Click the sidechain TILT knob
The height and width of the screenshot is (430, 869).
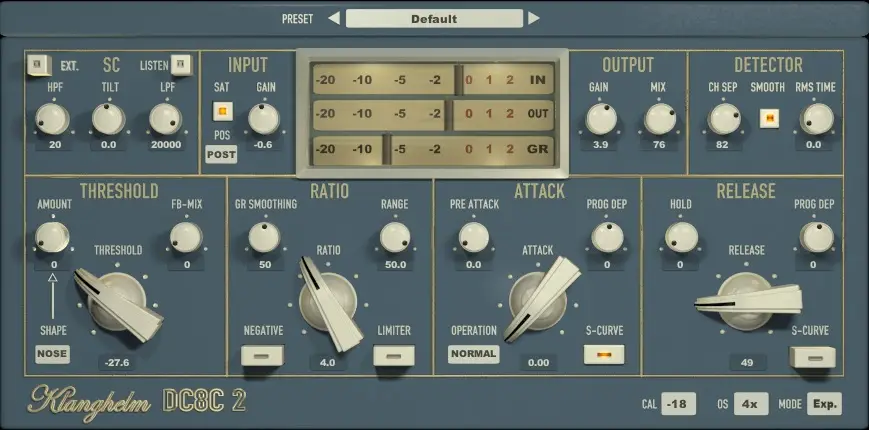109,119
